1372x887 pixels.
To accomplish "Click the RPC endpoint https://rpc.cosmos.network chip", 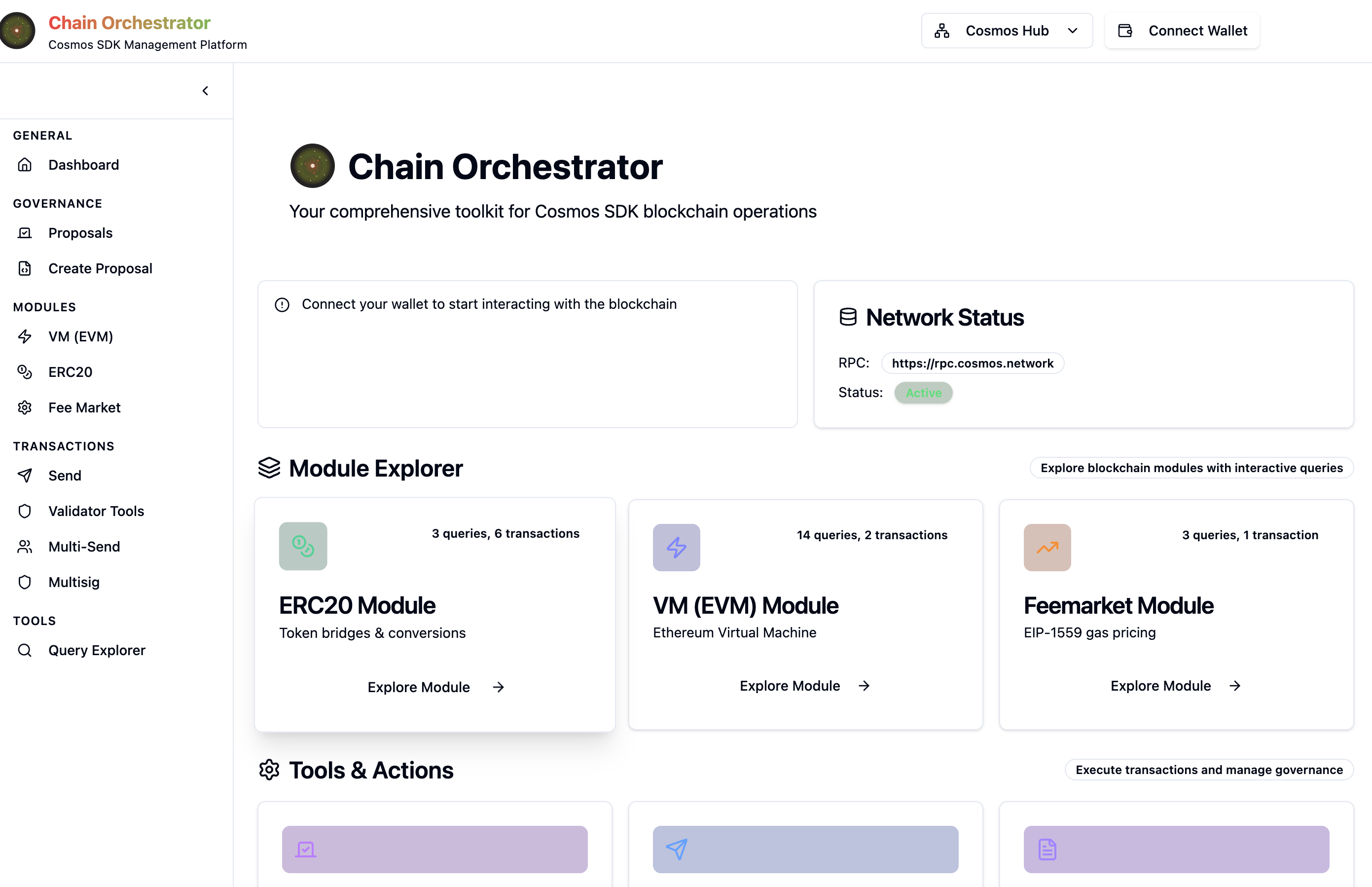I will click(x=973, y=363).
